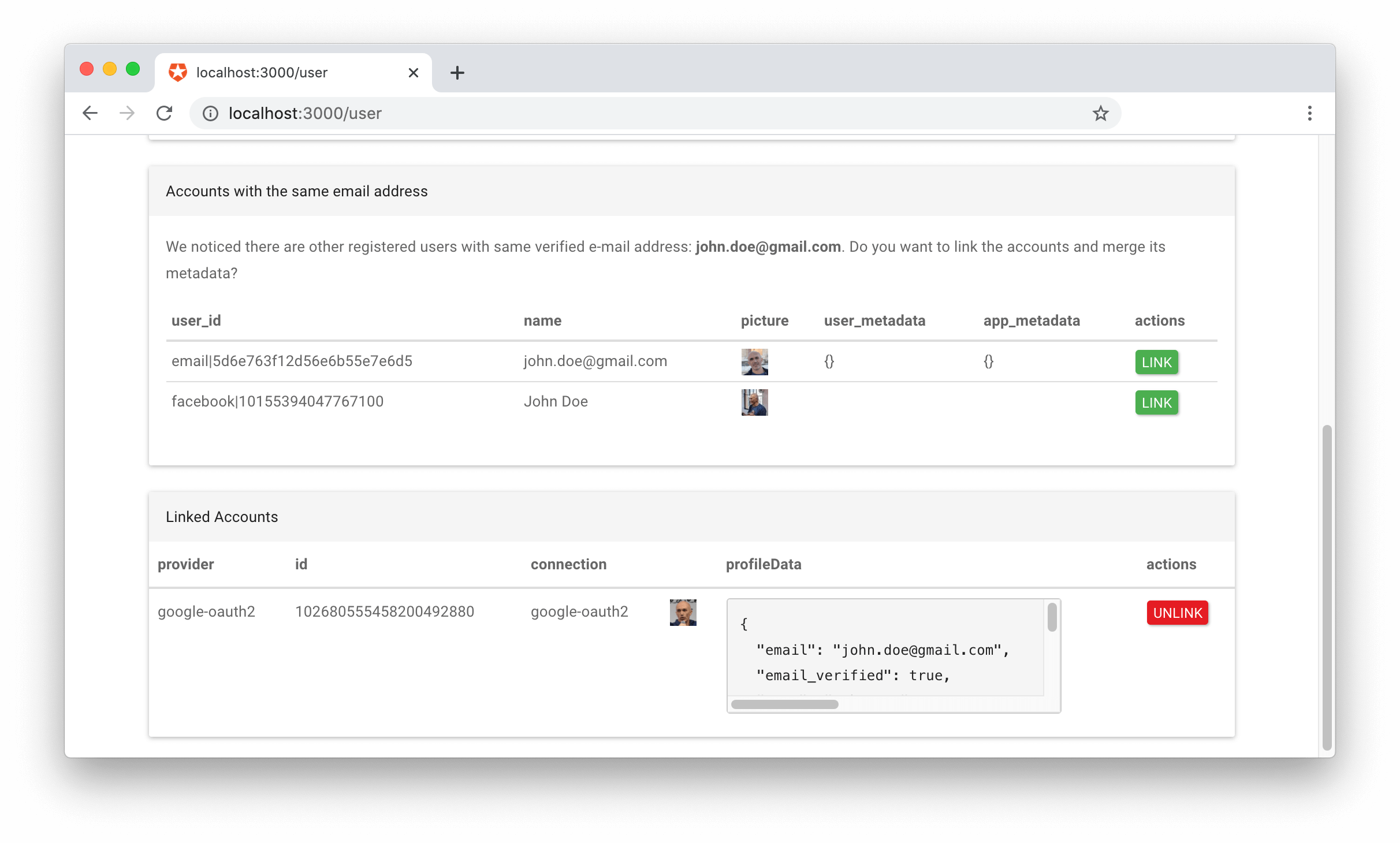The height and width of the screenshot is (843, 1400).
Task: Click the profileData vertical scrollbar thumb
Action: point(1052,617)
